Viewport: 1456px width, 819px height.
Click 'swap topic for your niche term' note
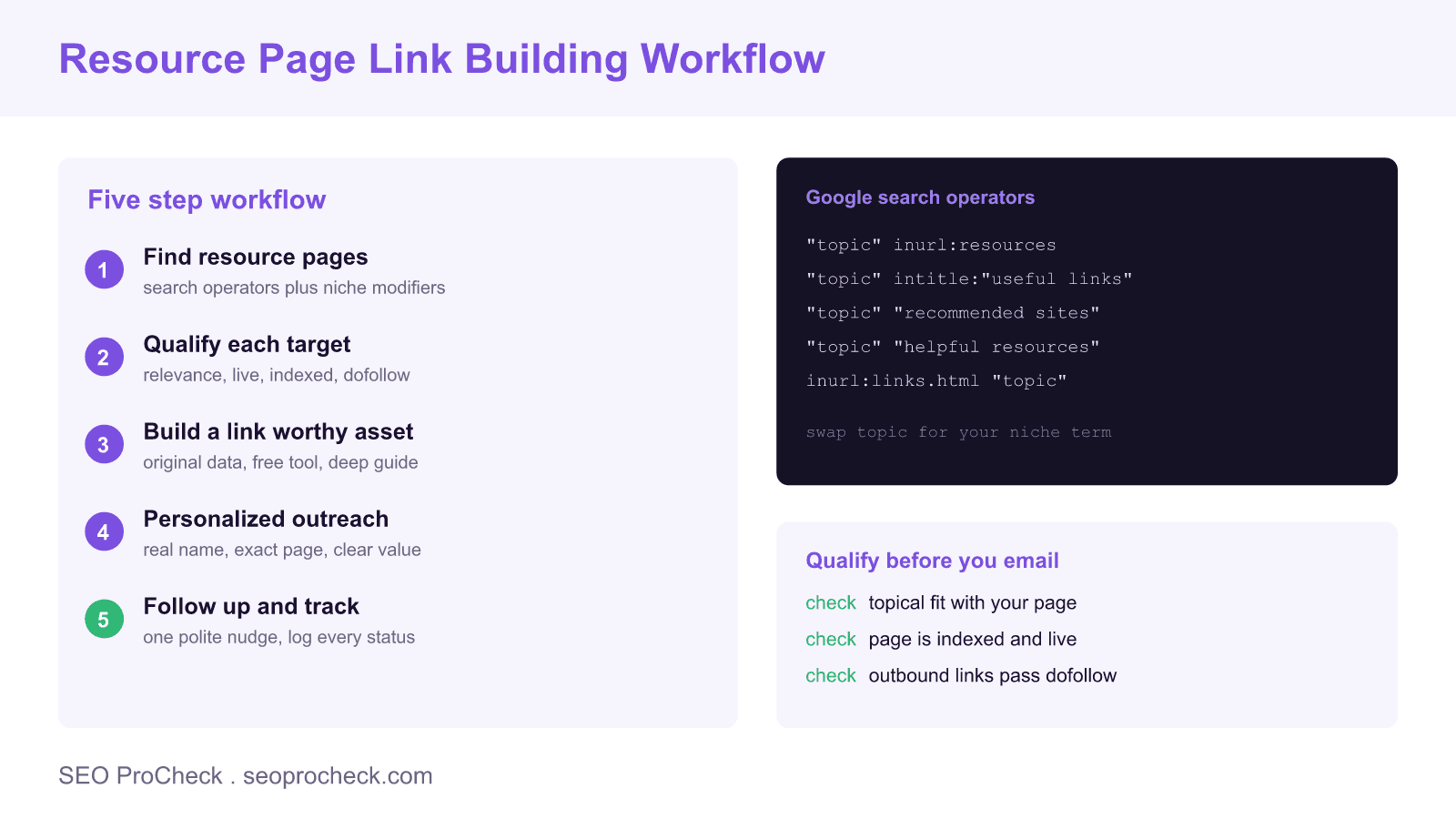(958, 432)
